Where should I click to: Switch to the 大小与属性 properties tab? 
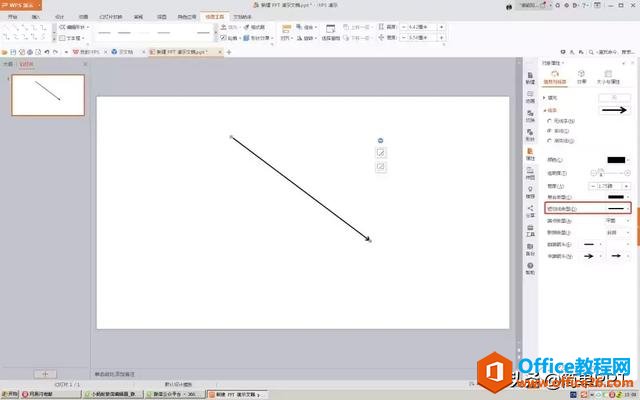coord(608,77)
